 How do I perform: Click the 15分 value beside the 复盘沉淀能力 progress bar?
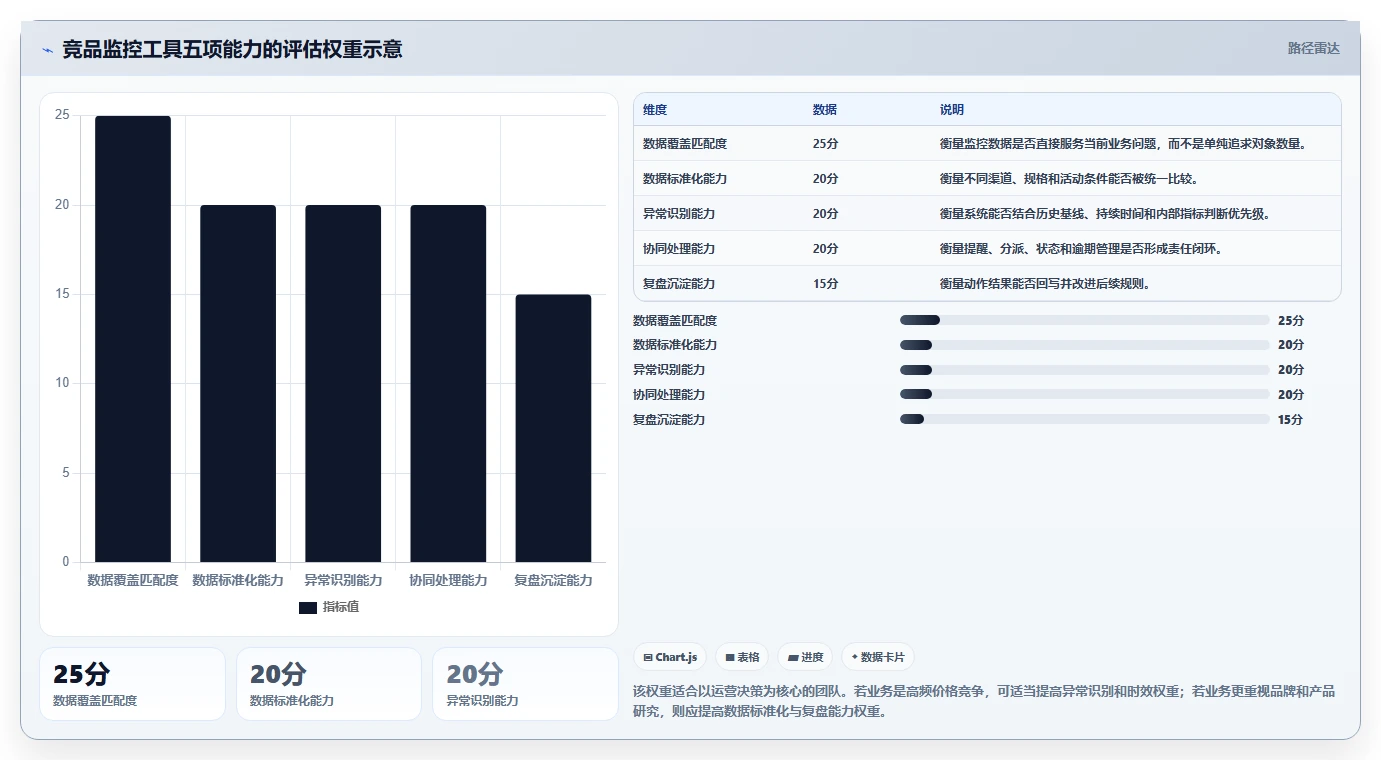tap(1290, 420)
